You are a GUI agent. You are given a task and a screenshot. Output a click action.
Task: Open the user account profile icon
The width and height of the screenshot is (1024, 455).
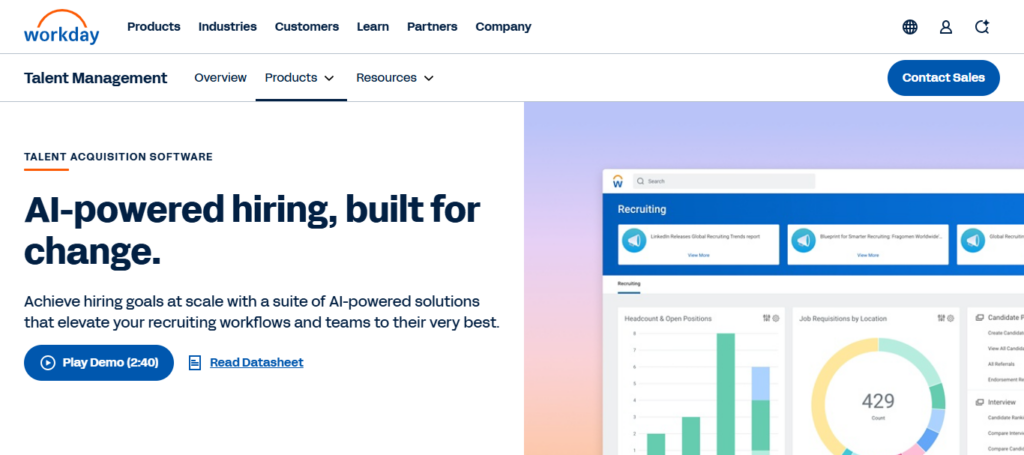[x=946, y=27]
